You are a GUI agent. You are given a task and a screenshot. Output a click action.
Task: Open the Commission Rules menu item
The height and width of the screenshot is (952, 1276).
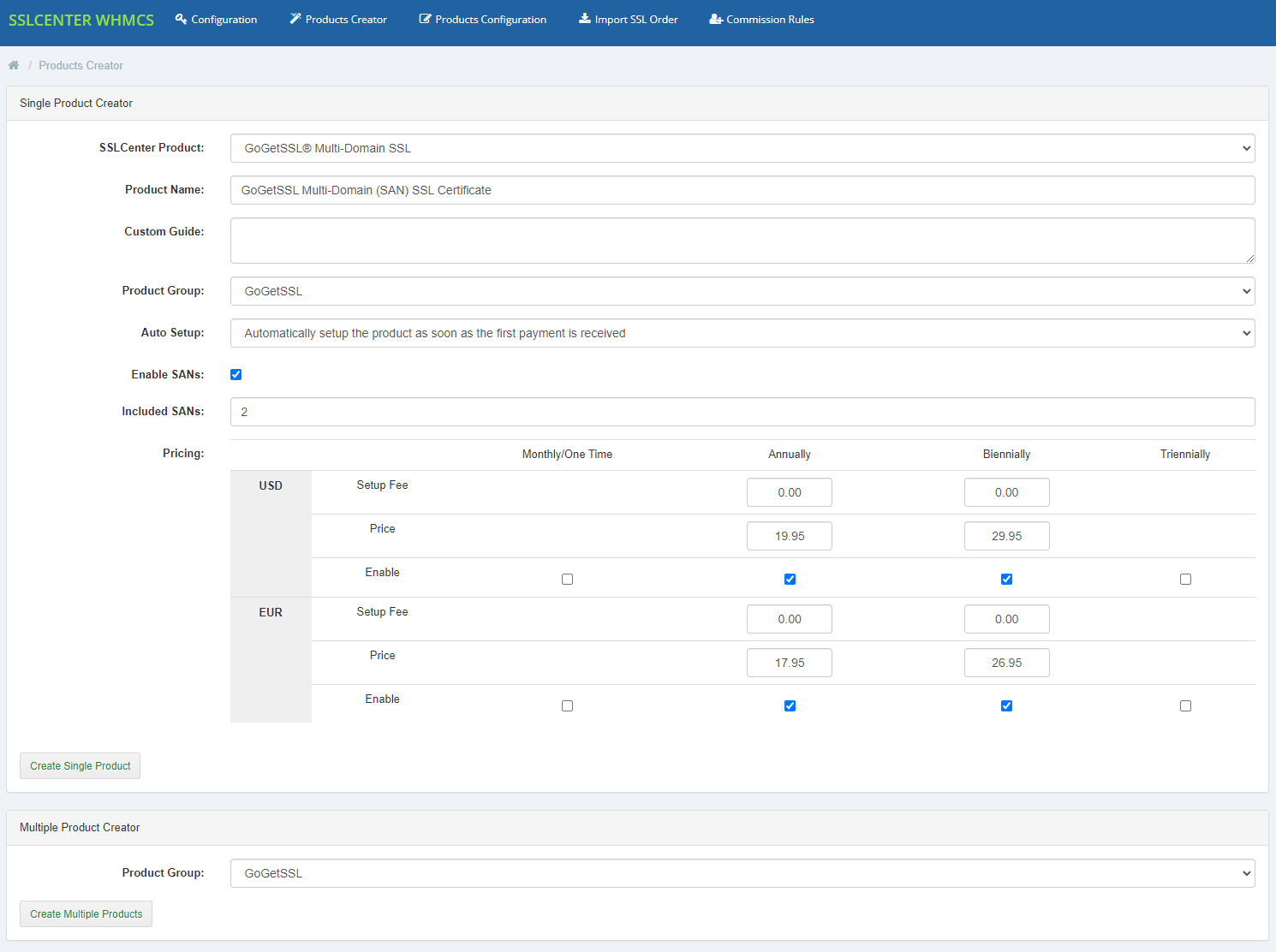click(762, 19)
